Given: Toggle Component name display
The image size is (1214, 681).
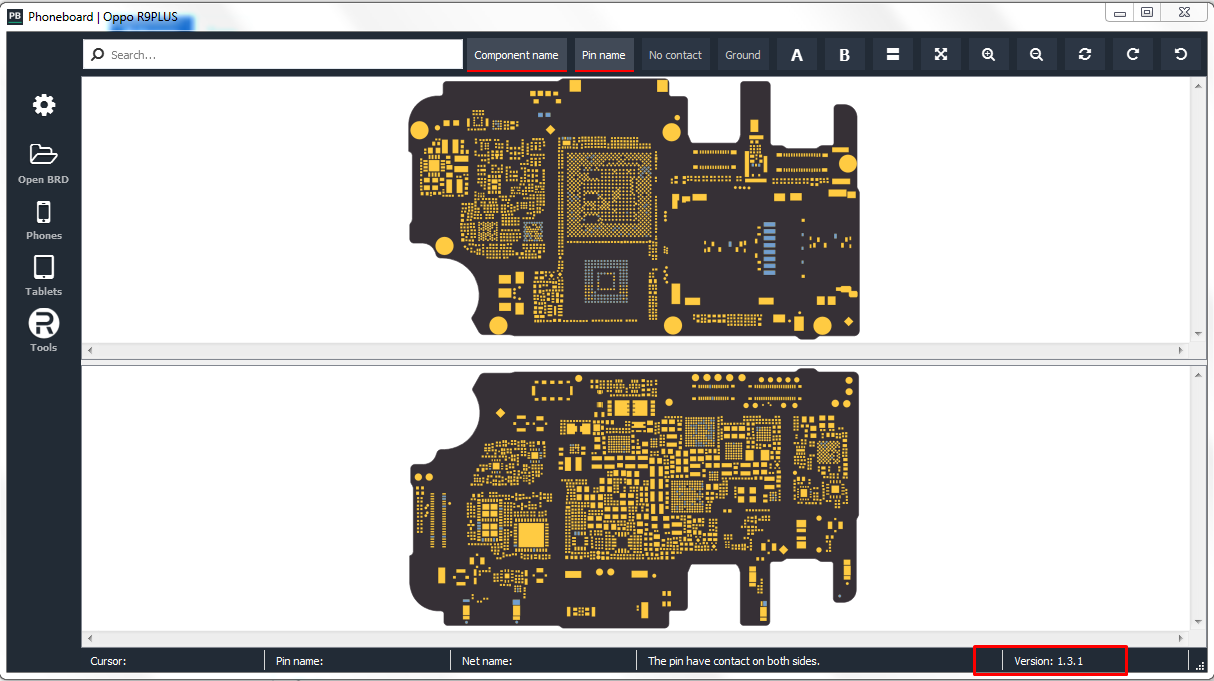Looking at the screenshot, I should 516,55.
